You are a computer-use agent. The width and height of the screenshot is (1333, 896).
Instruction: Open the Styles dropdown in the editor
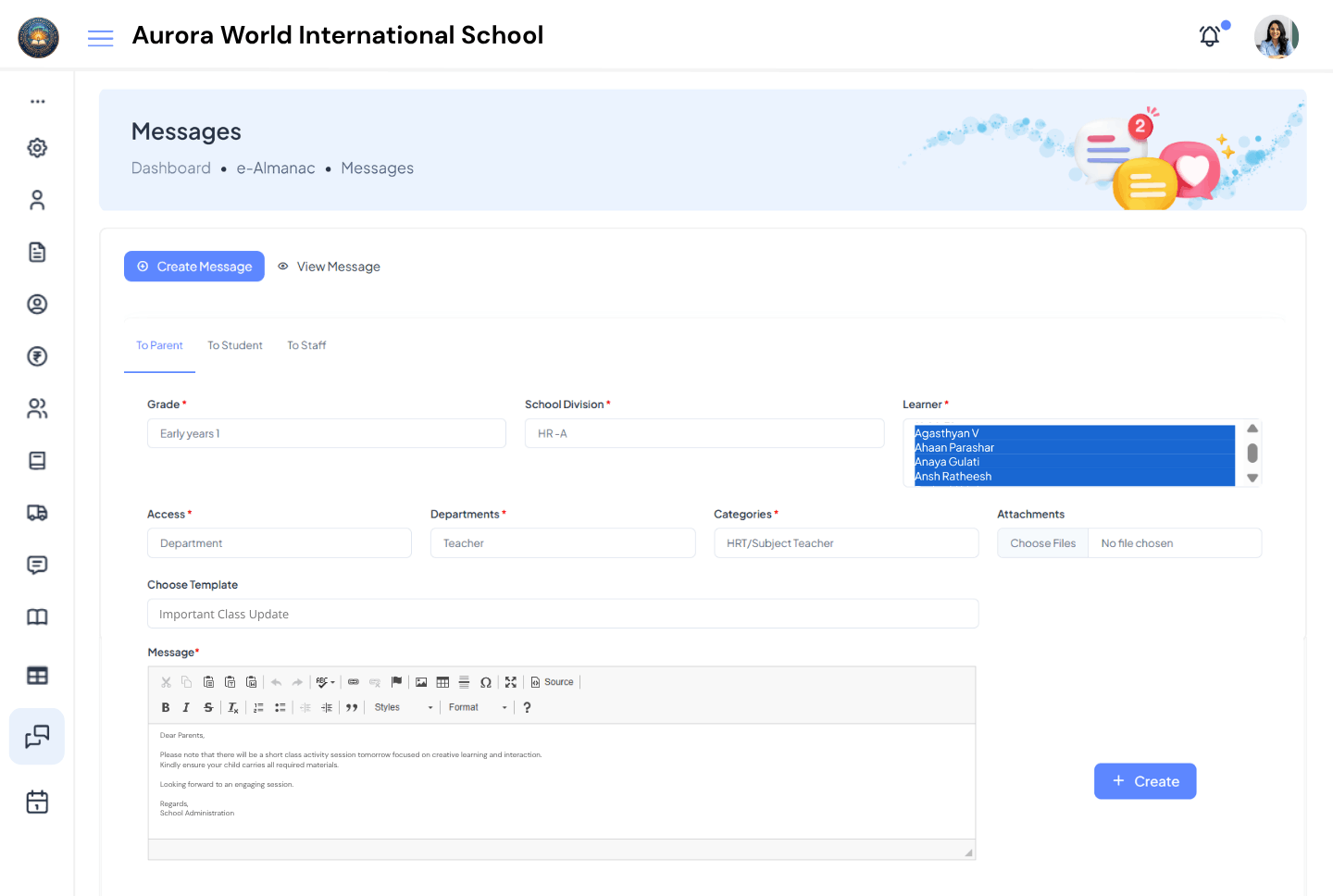[403, 707]
